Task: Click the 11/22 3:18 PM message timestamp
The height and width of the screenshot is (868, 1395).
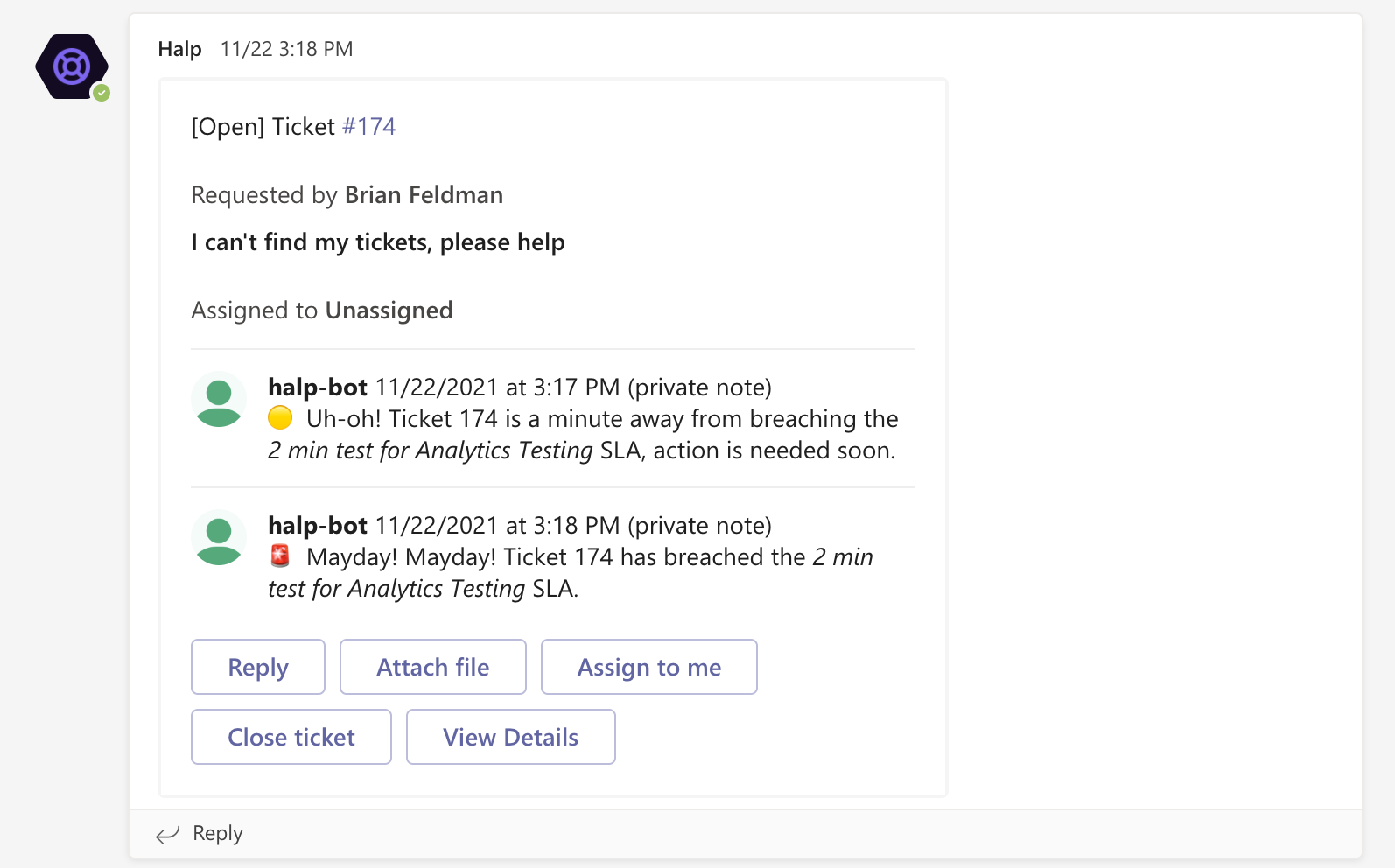Action: (287, 49)
